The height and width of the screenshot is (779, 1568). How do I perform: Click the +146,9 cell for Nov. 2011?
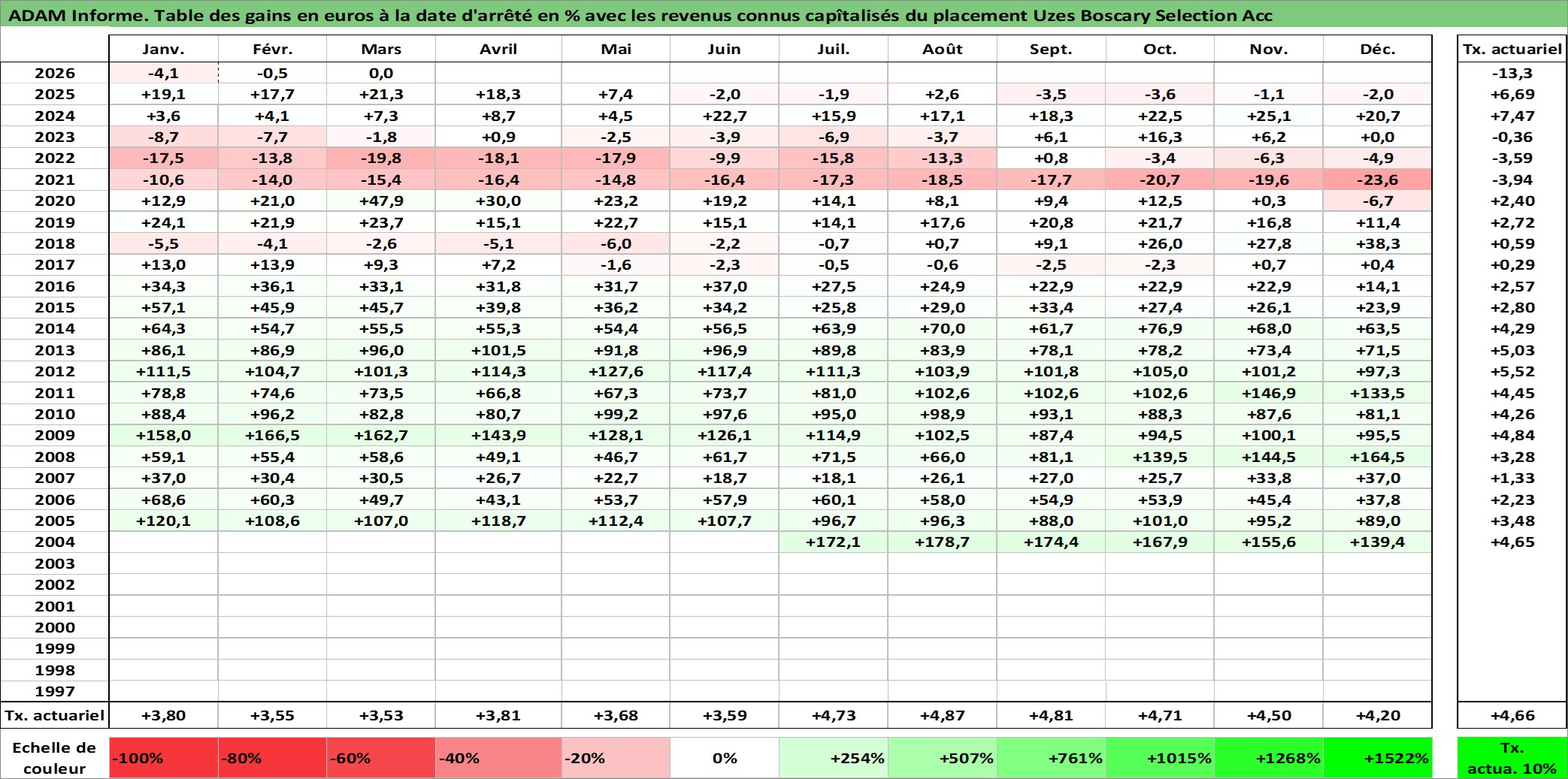click(1269, 393)
